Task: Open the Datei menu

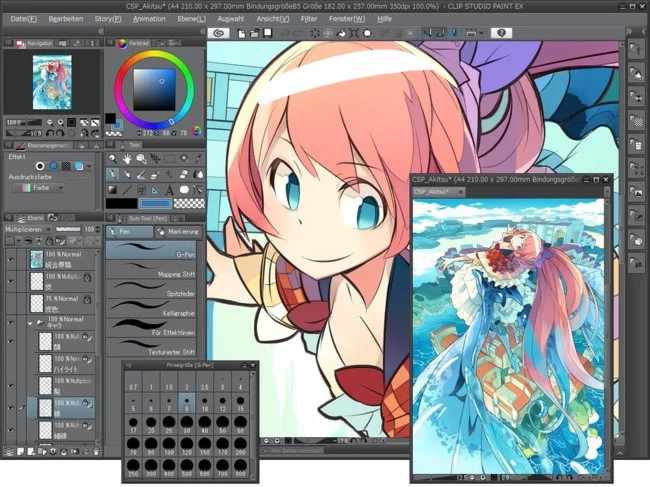Action: (24, 19)
